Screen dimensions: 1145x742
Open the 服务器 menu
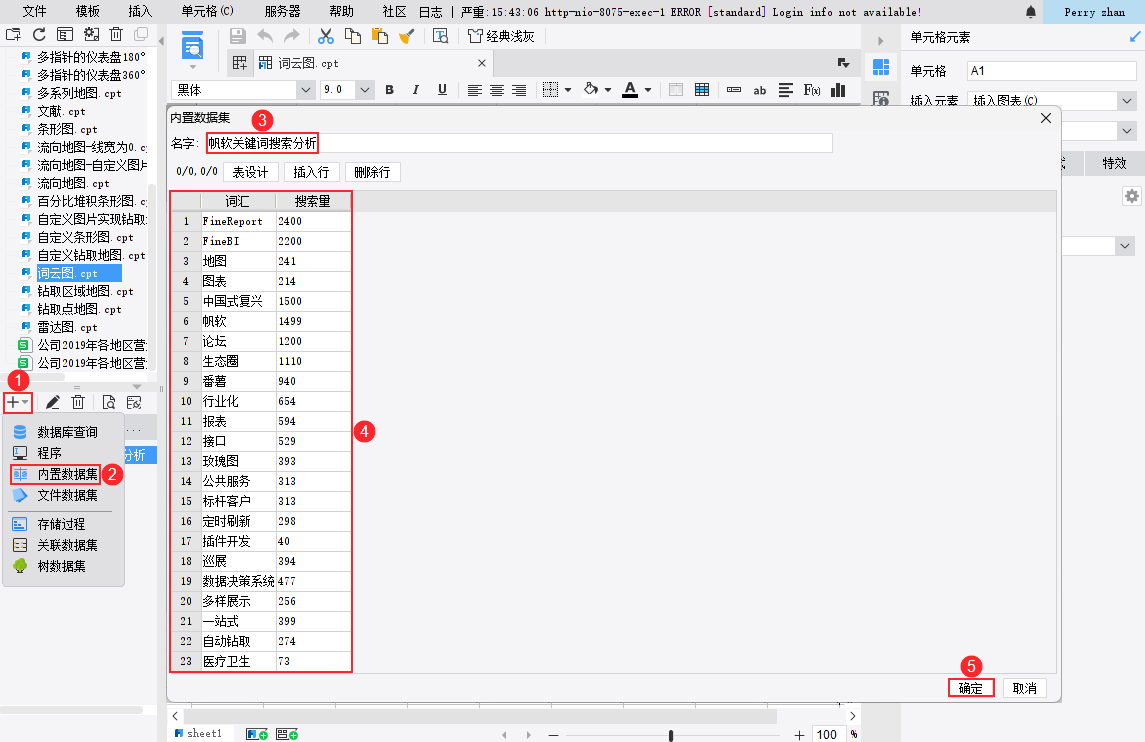click(283, 12)
